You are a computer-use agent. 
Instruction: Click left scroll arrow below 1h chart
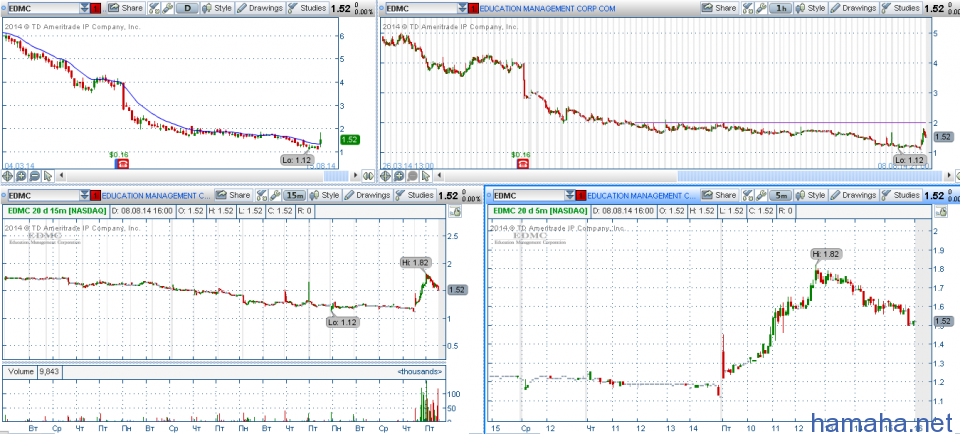tap(437, 176)
